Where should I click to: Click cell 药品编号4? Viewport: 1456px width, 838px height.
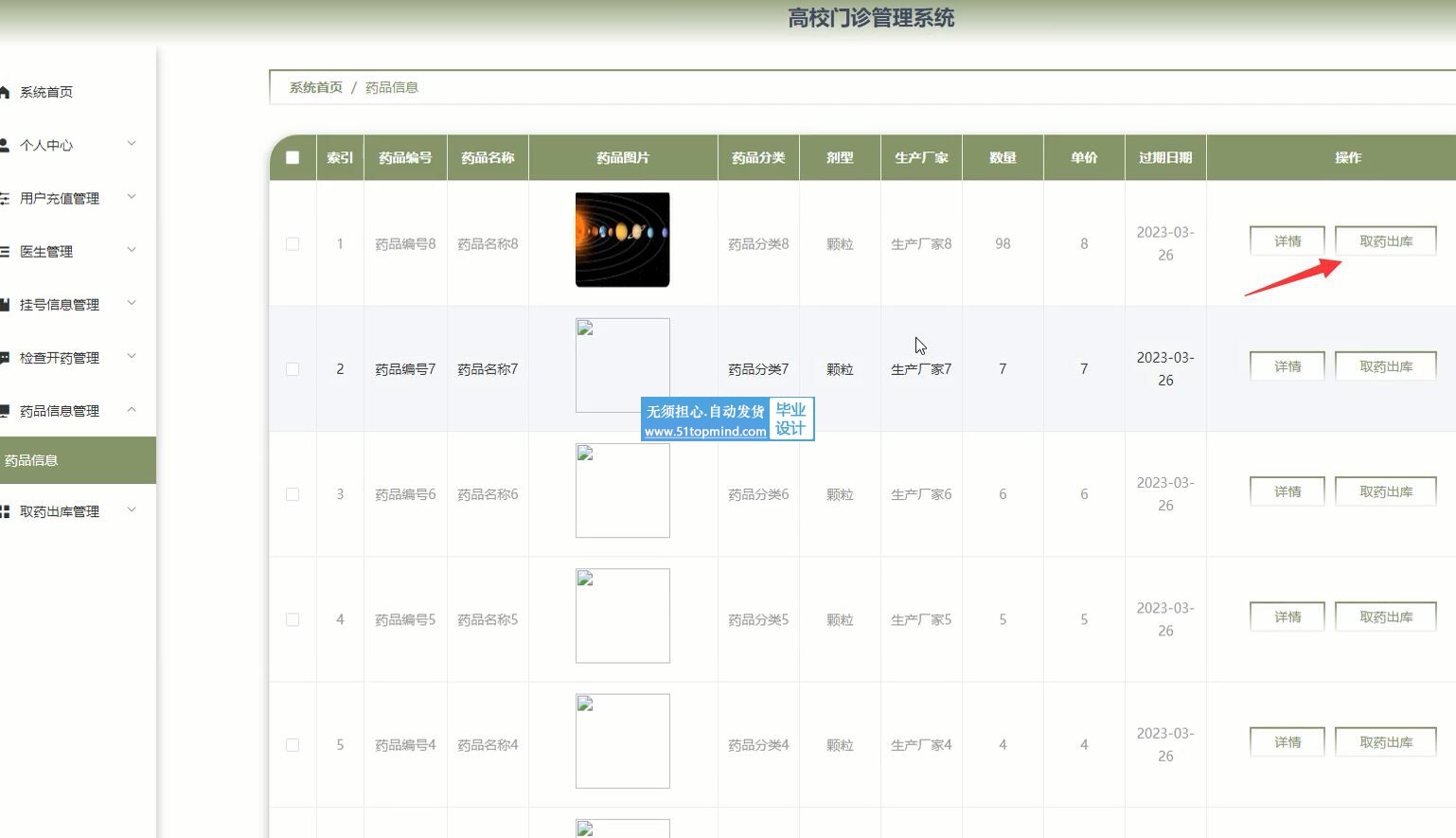point(405,745)
